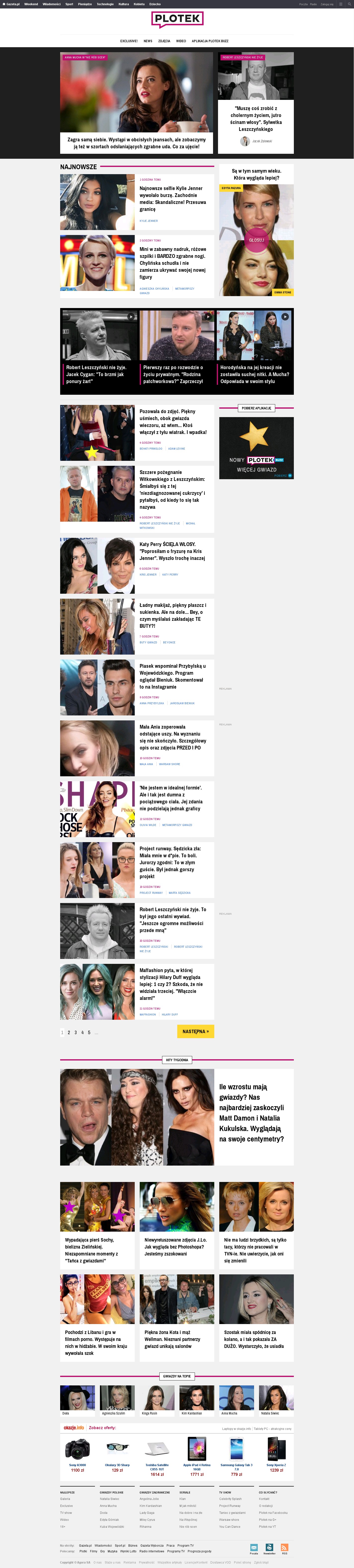Play the Horodyńska video via its play icon

(285, 316)
